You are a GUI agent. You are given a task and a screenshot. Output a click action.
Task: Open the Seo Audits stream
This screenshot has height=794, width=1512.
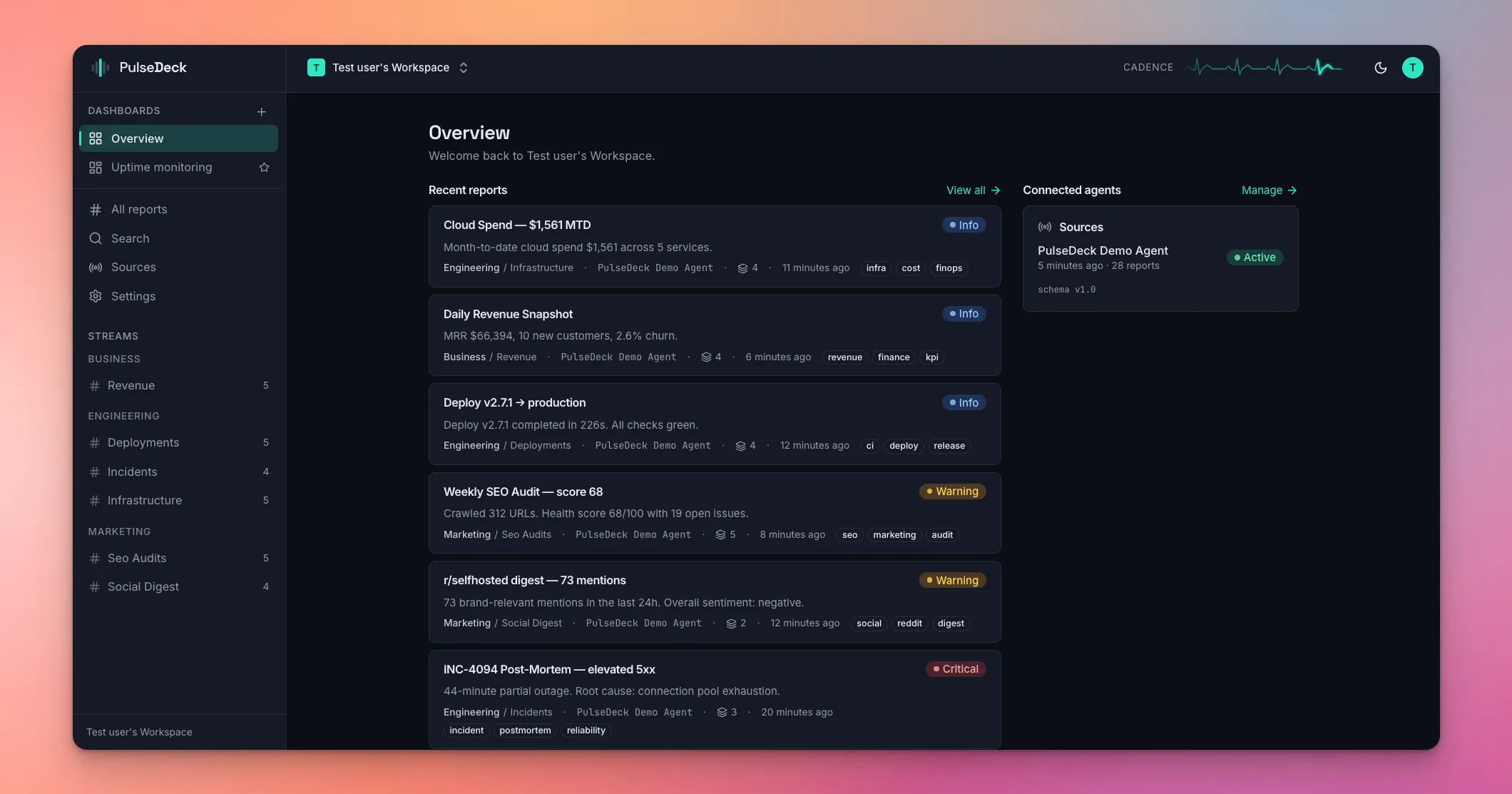(x=178, y=558)
